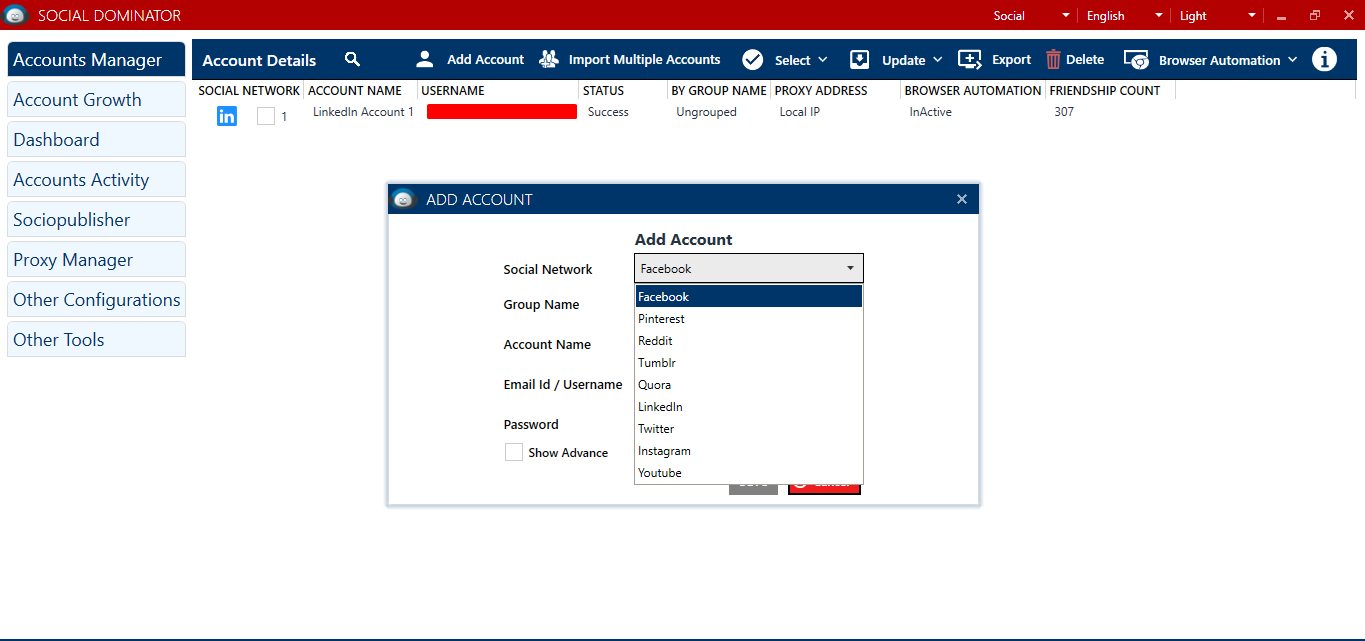The width and height of the screenshot is (1365, 641).
Task: Click the Export toolbar label
Action: pyautogui.click(x=1011, y=60)
